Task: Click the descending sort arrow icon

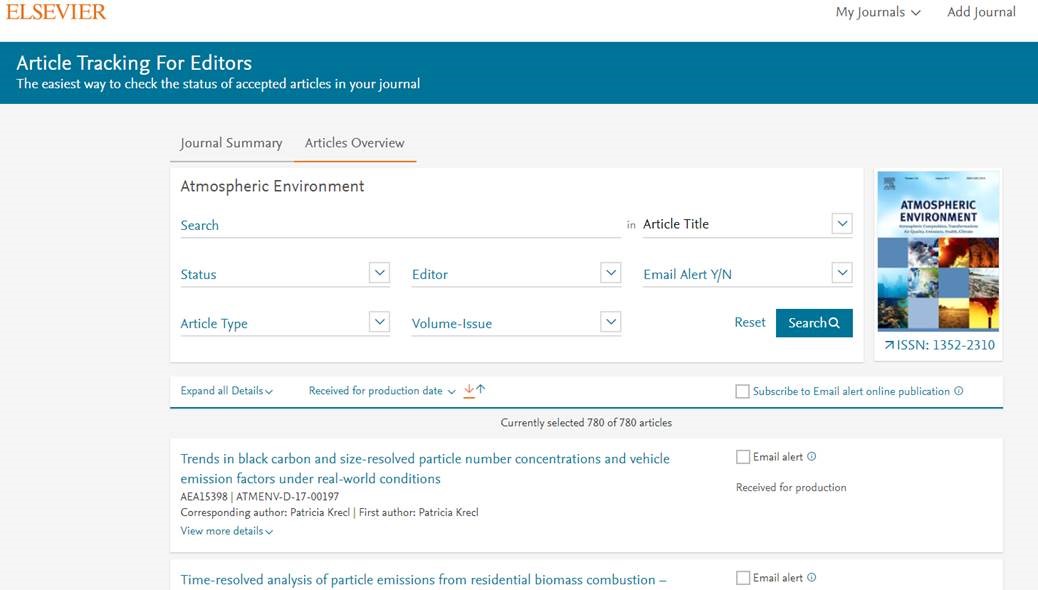Action: [469, 390]
